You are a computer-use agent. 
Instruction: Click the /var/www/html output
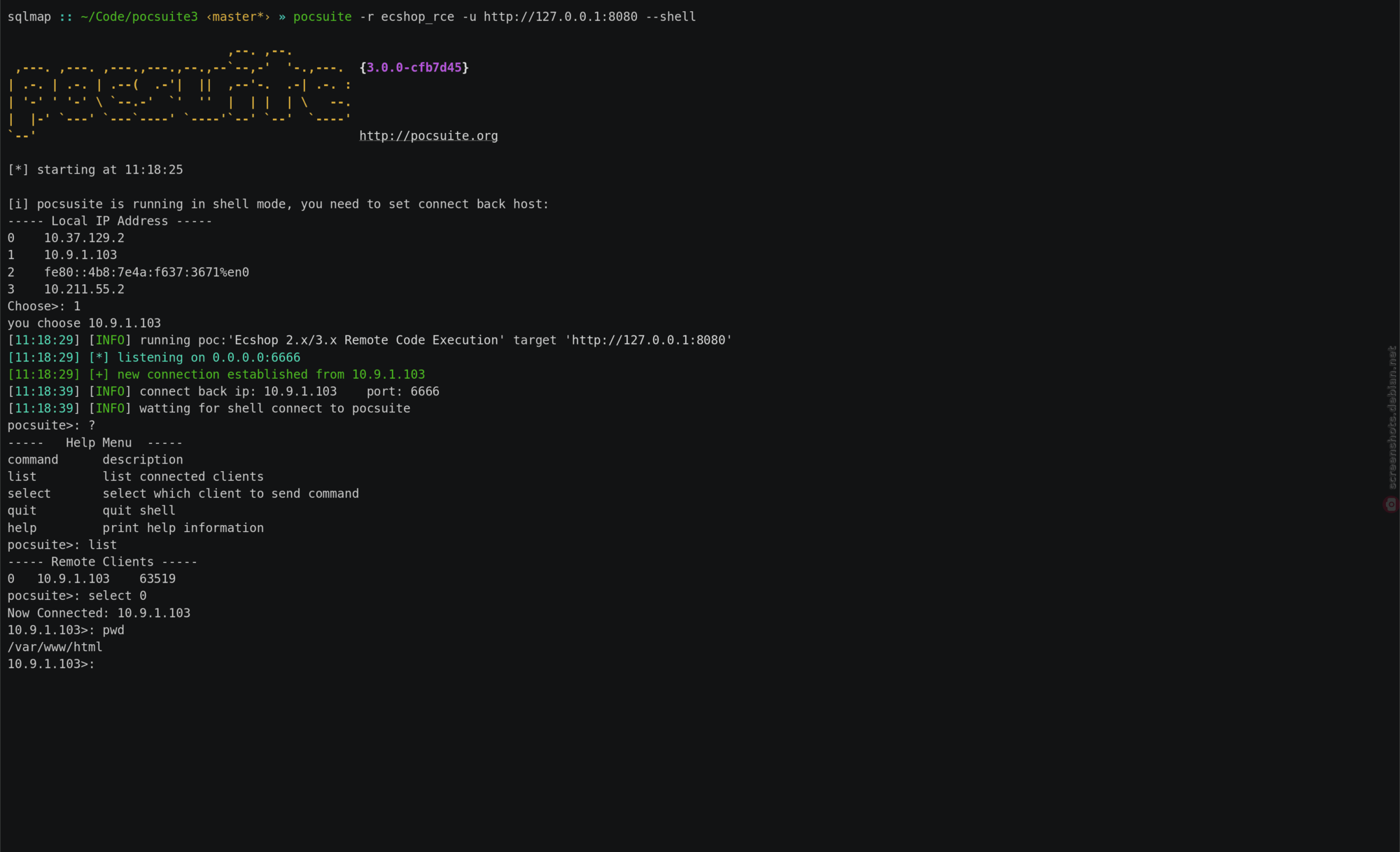[x=55, y=648]
